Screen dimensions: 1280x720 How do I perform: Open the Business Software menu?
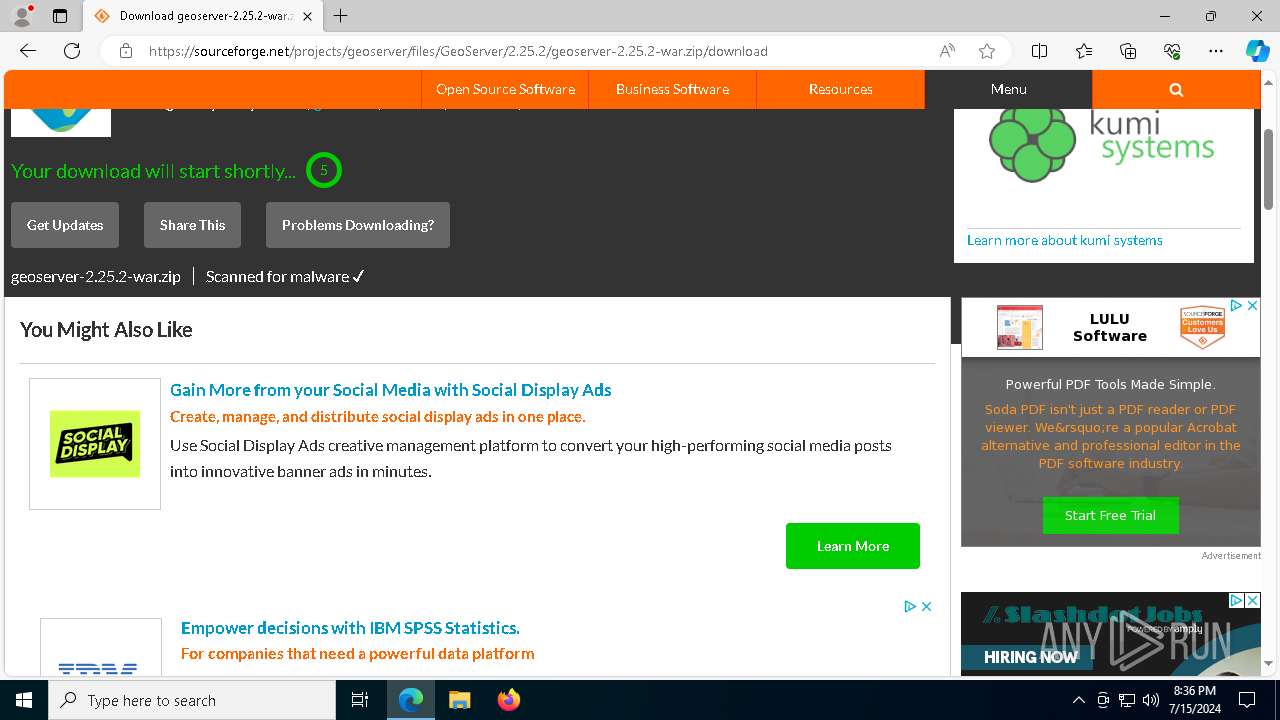[672, 89]
